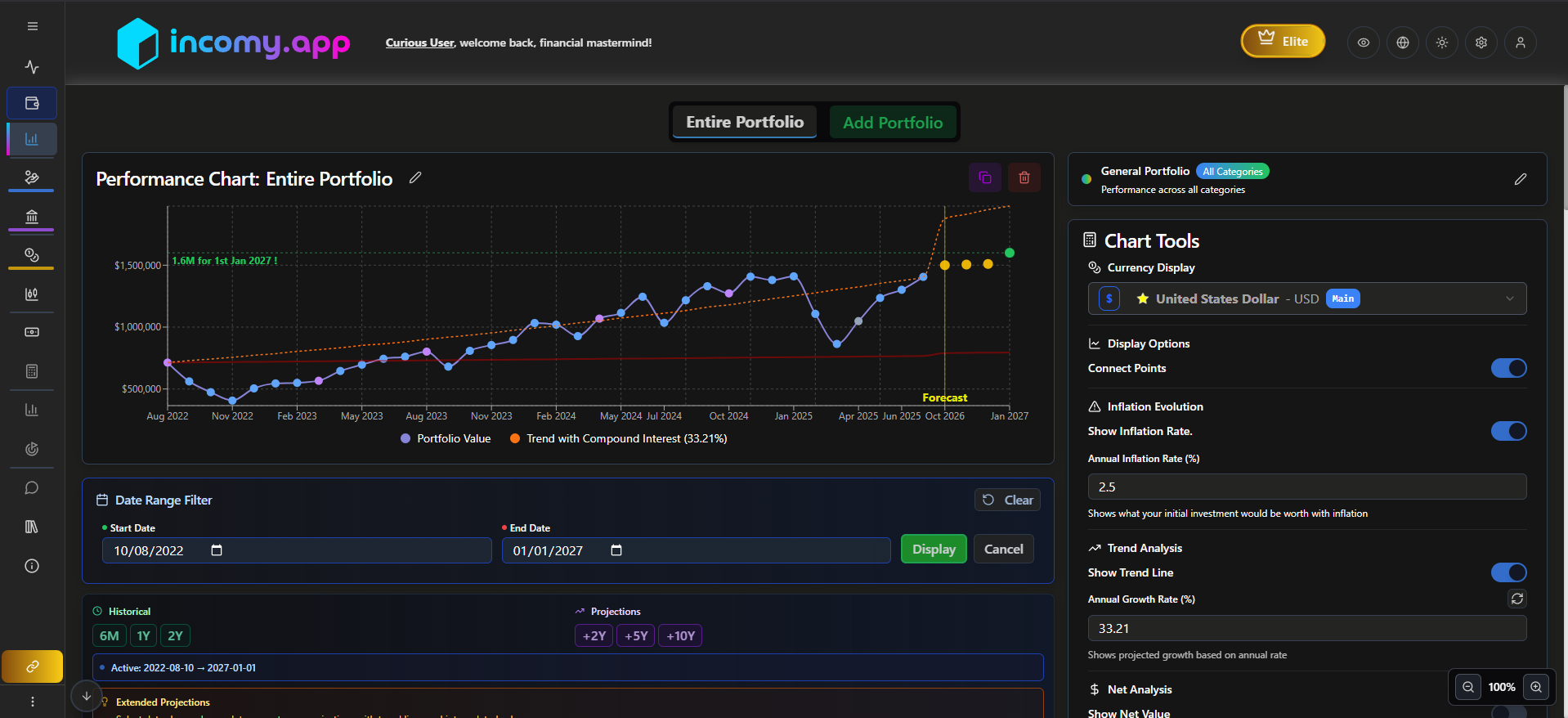Click the Forecast marker label on chart
This screenshot has height=718, width=1568.
(944, 397)
